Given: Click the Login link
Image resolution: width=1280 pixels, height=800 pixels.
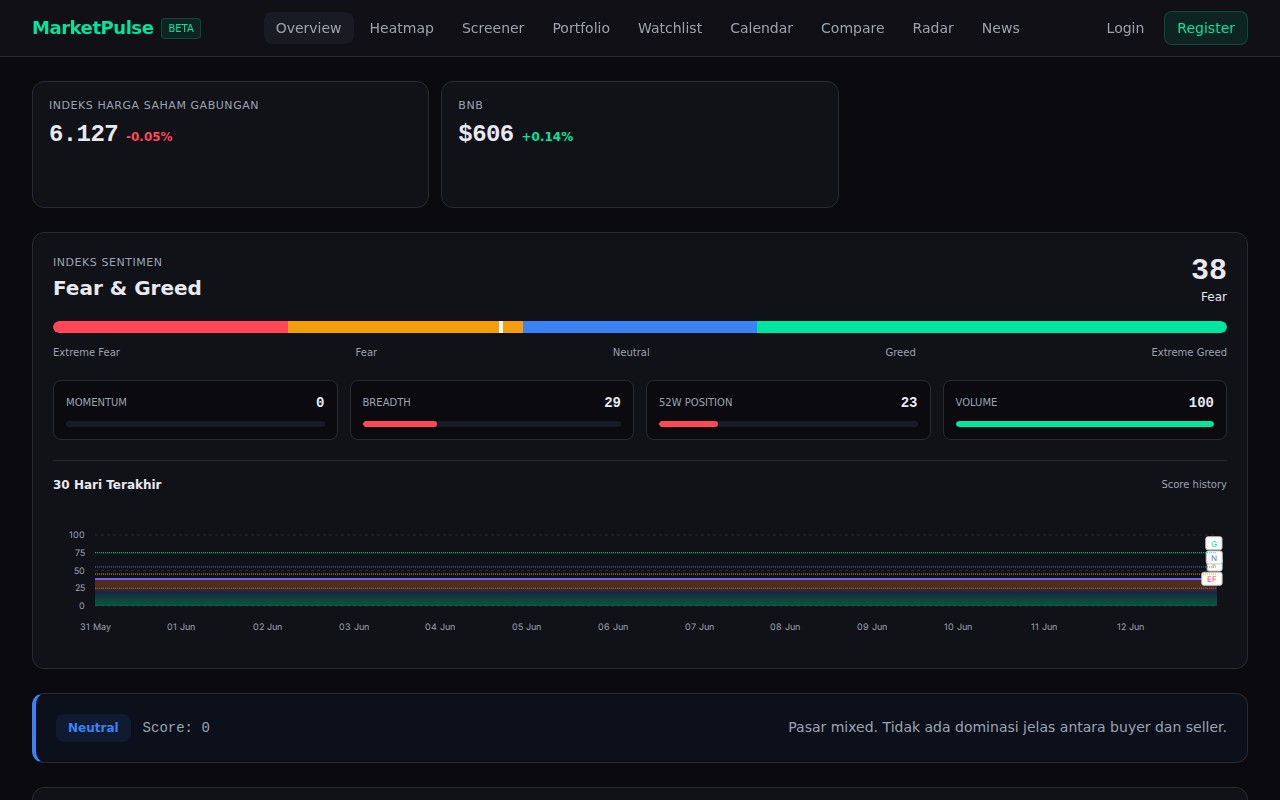Looking at the screenshot, I should point(1125,28).
